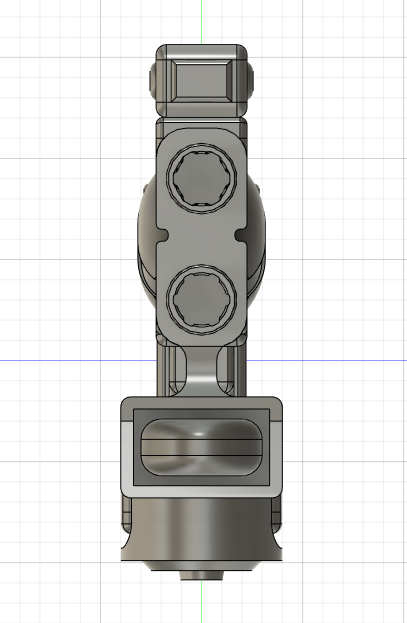This screenshot has width=407, height=623.
Task: Click the recessed rectangular face on top block
Action: [202, 81]
